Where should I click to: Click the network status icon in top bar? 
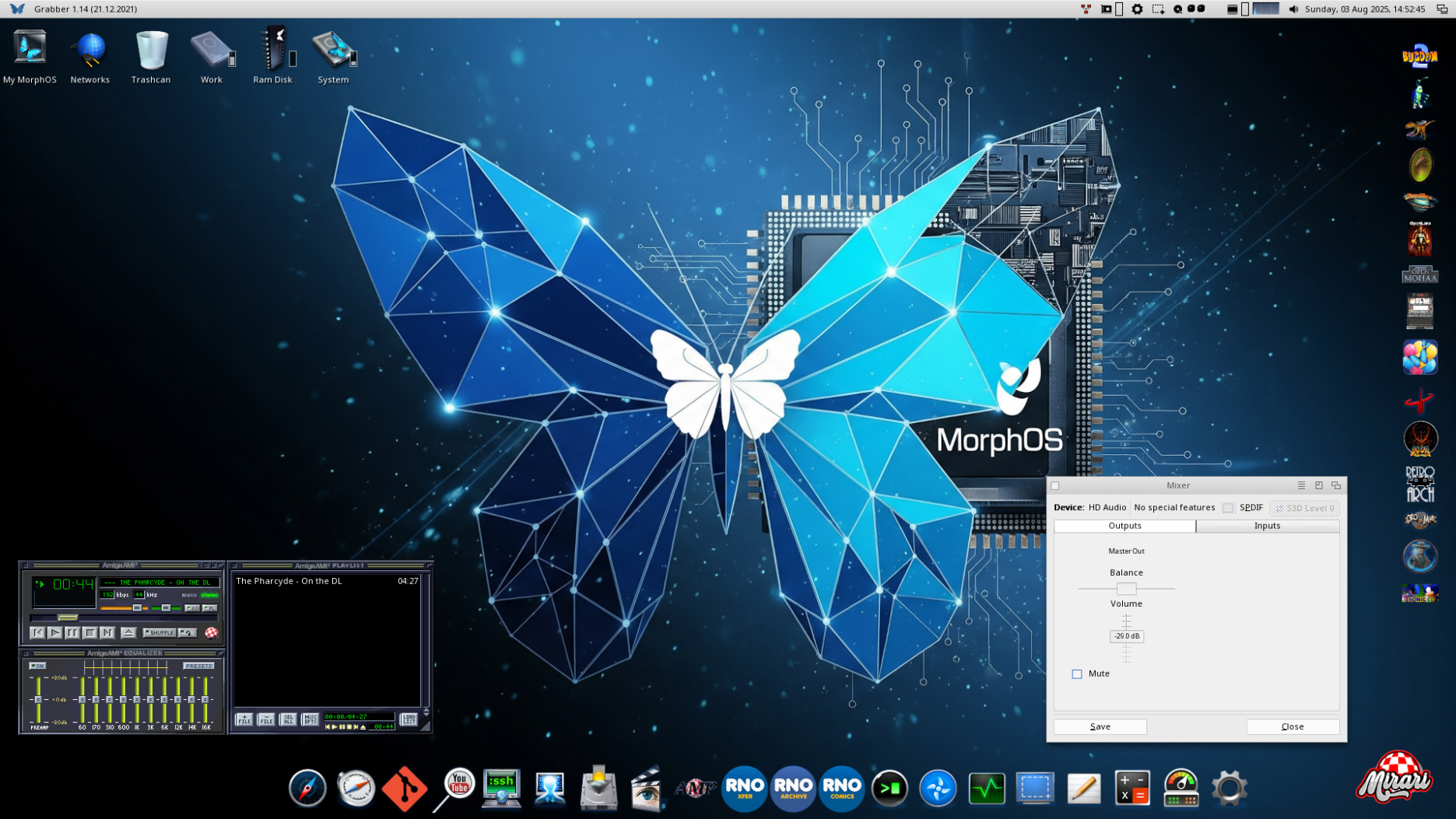pos(1086,9)
